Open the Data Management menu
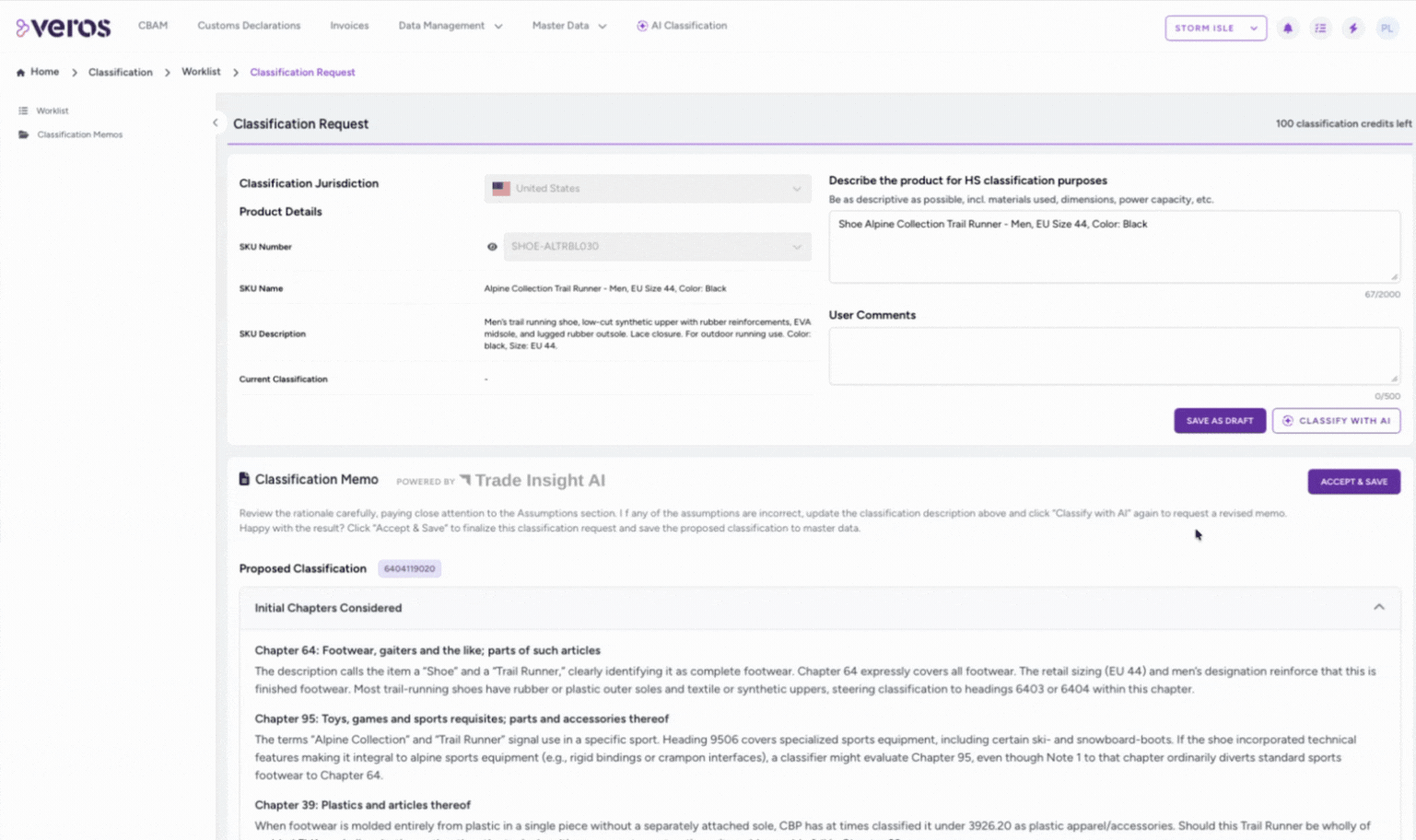This screenshot has width=1416, height=840. [450, 26]
